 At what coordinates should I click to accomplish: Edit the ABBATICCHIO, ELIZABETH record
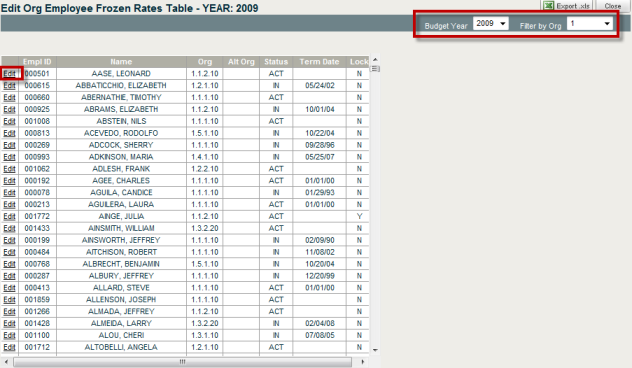point(9,85)
